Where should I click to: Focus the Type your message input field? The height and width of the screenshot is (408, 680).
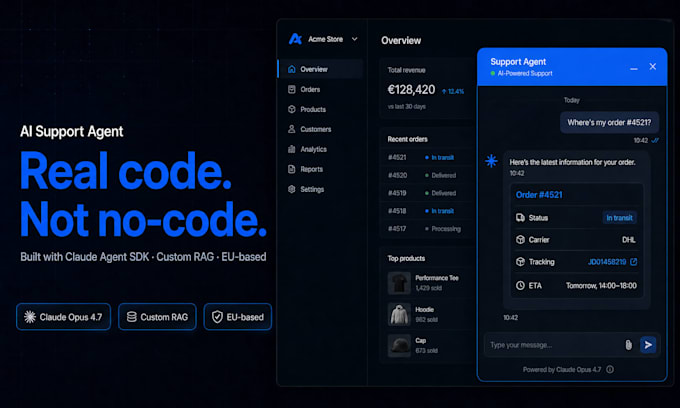[553, 345]
